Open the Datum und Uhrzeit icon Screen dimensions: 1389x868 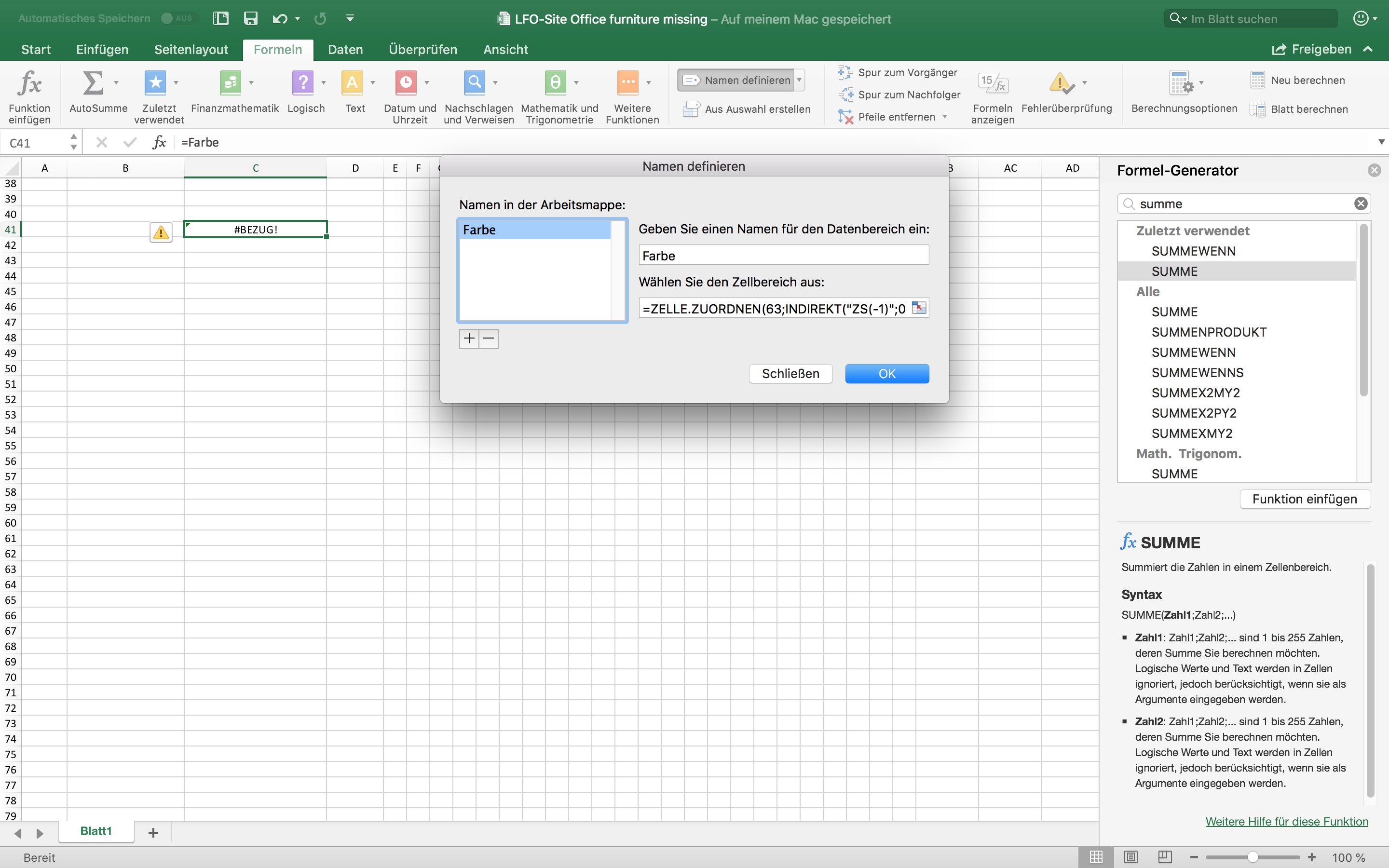point(406,83)
